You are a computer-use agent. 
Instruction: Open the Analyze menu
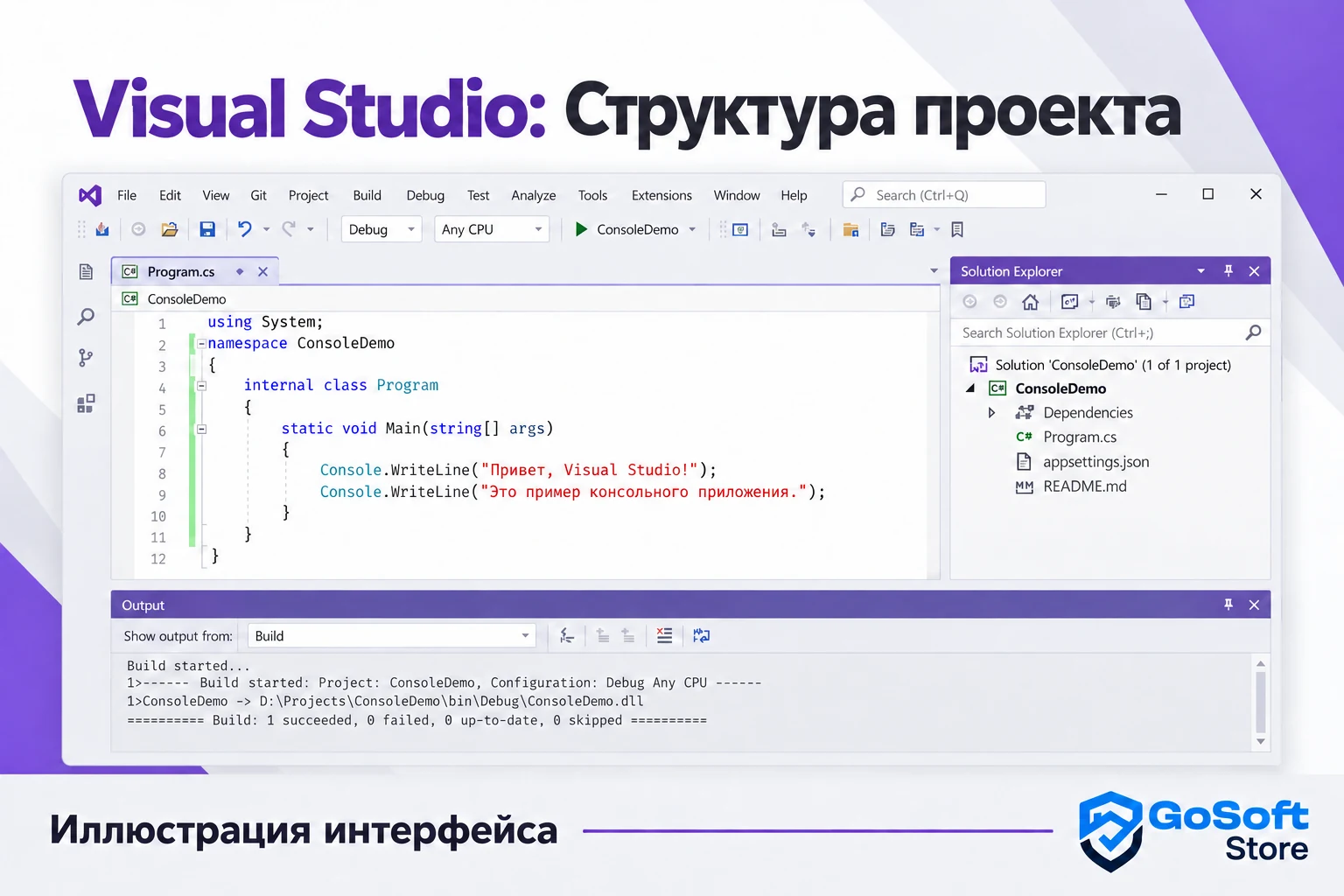(534, 195)
